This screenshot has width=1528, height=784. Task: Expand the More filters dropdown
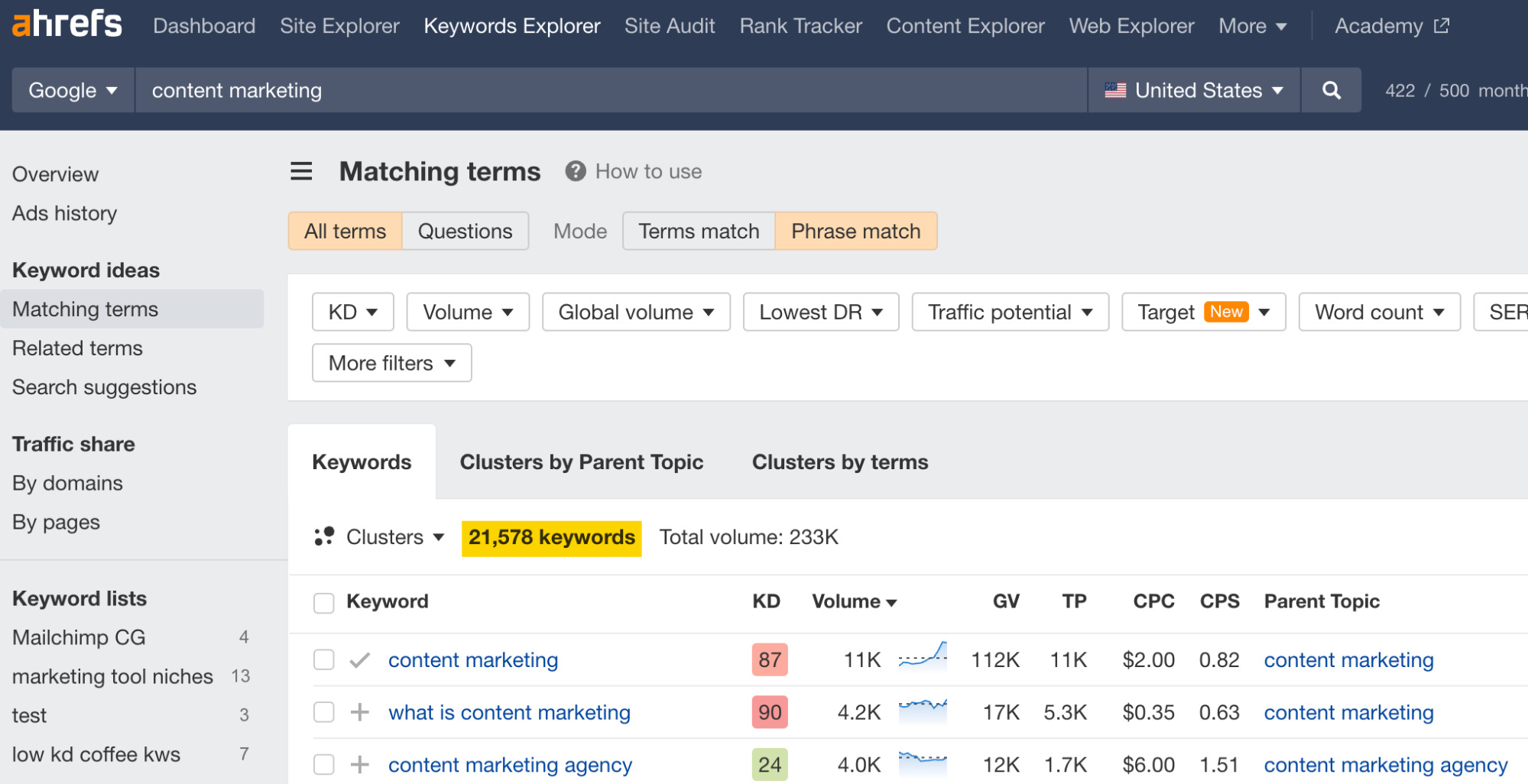click(x=391, y=363)
